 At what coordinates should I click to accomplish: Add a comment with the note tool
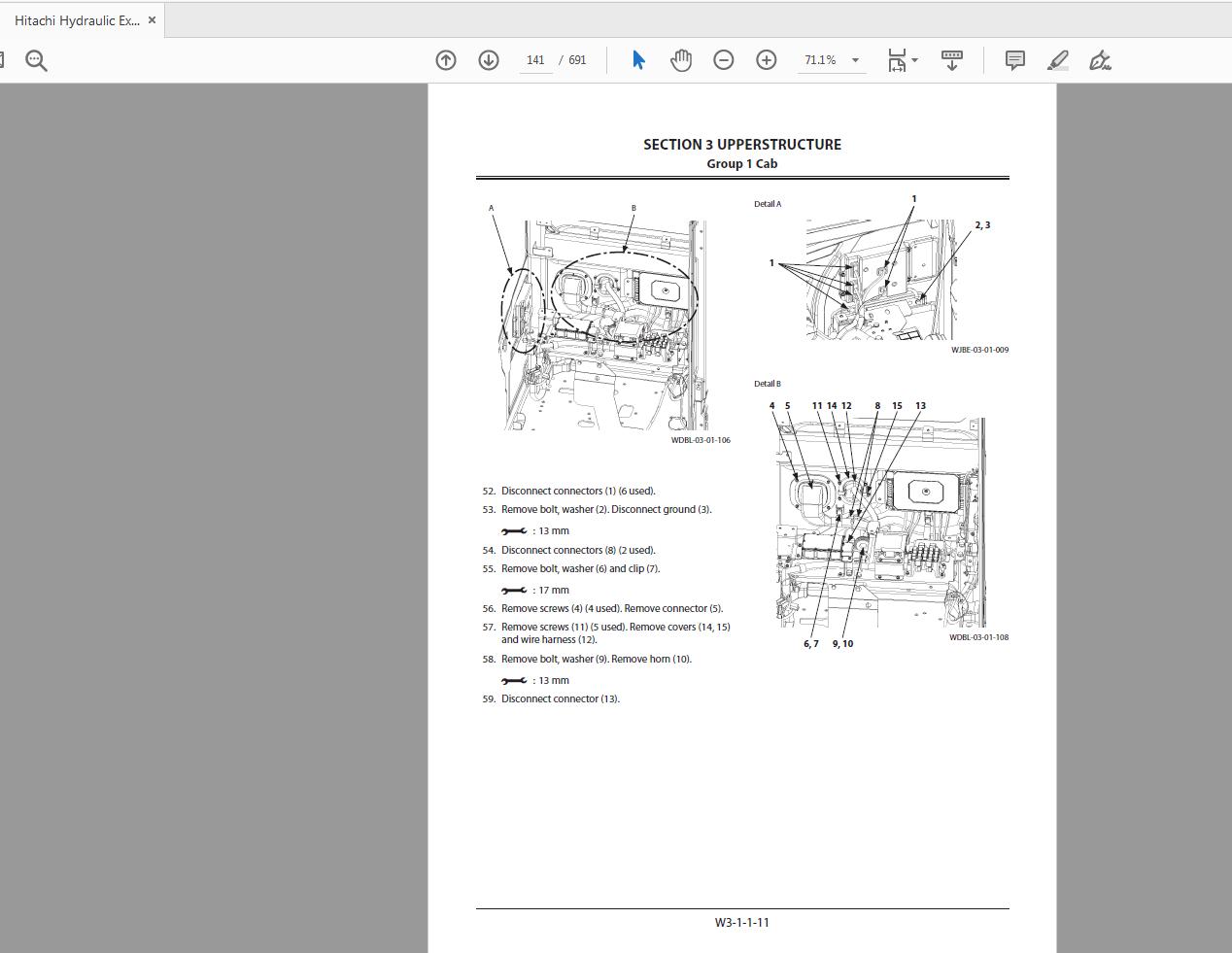tap(1015, 60)
